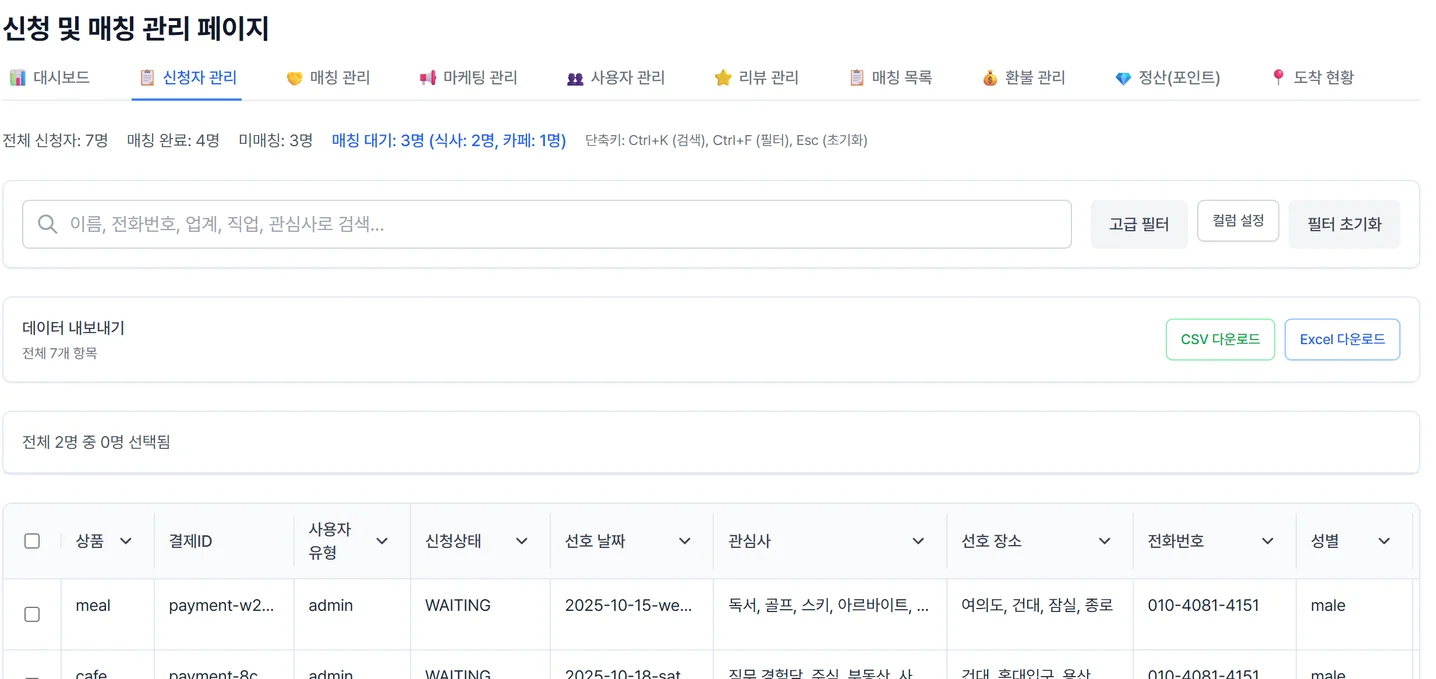Open the 신청상태 column dropdown
The height and width of the screenshot is (679, 1436).
522,540
